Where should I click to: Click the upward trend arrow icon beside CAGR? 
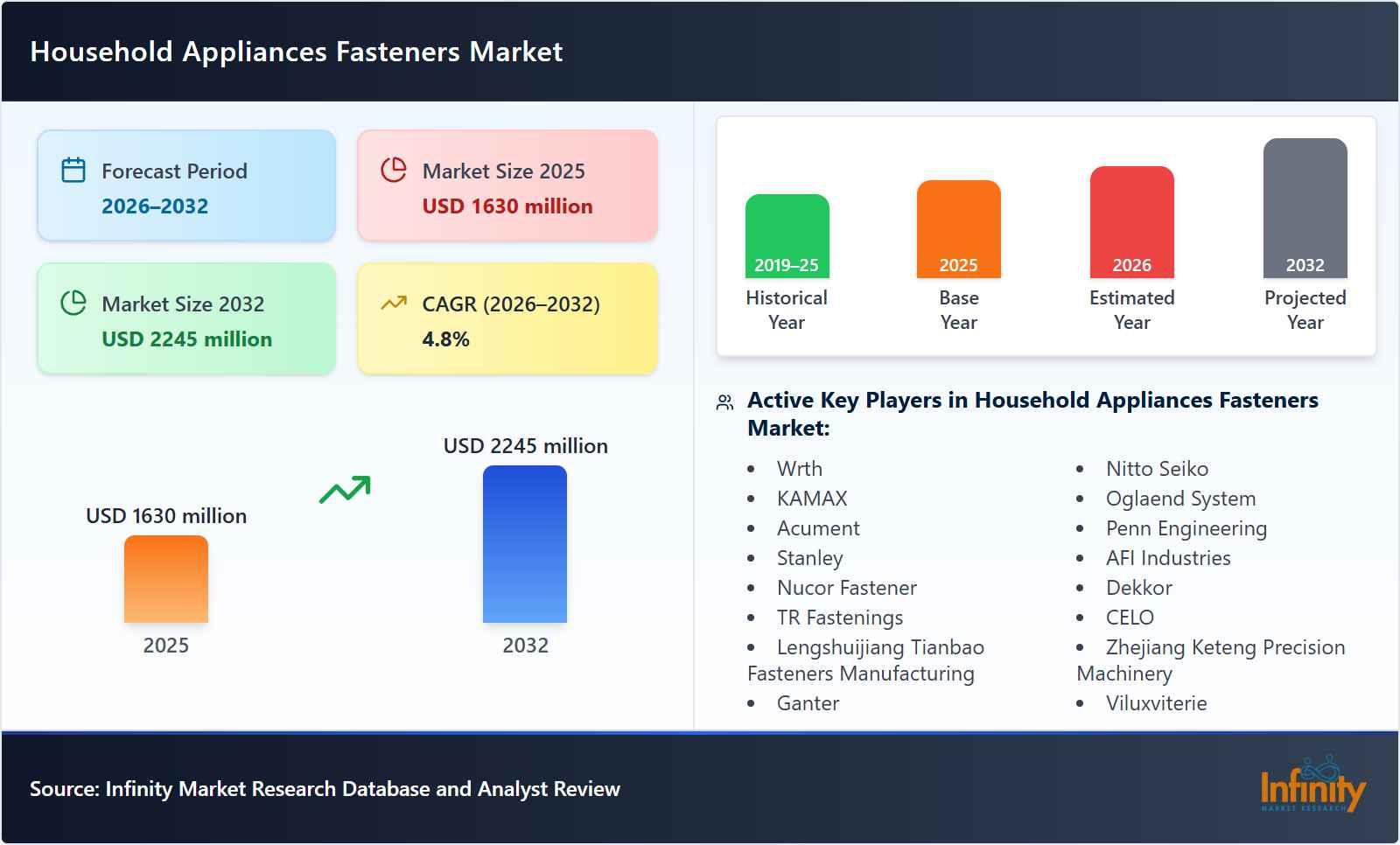pos(394,304)
